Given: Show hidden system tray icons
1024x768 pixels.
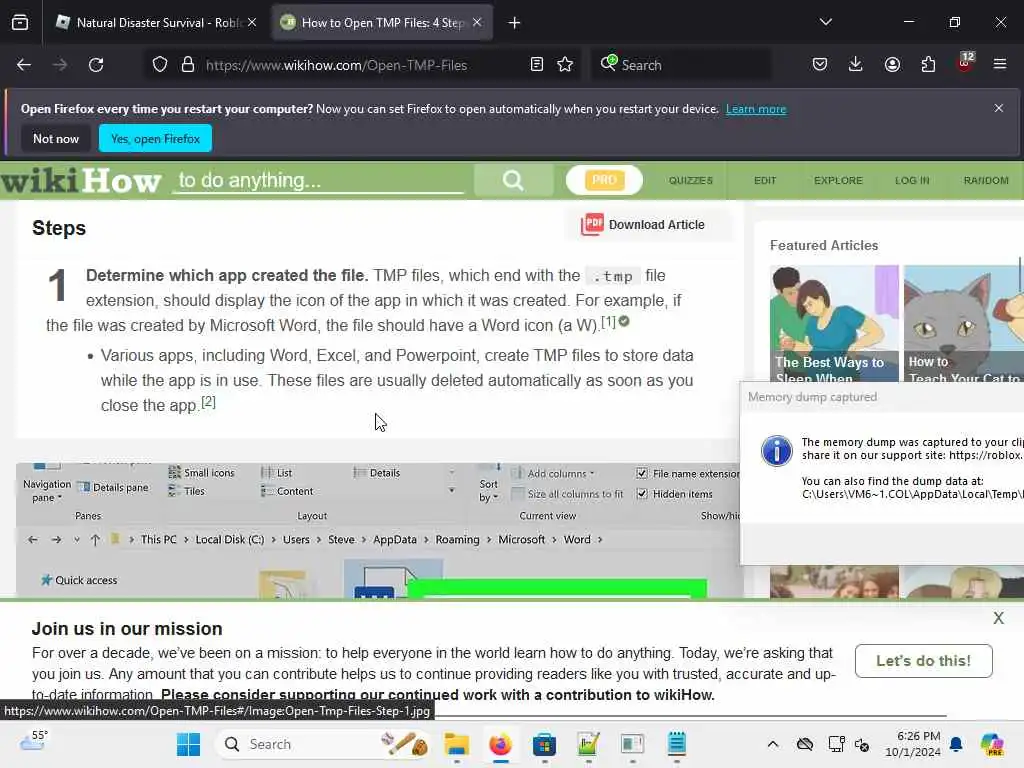Looking at the screenshot, I should 773,744.
